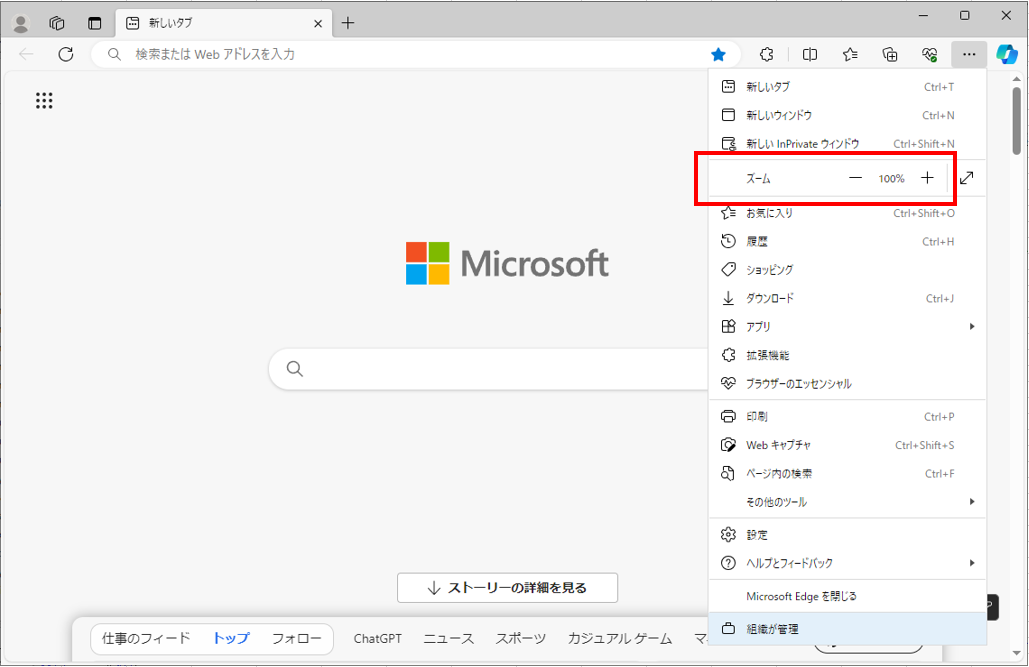Click ストーリーの詳細を見る button

point(507,588)
